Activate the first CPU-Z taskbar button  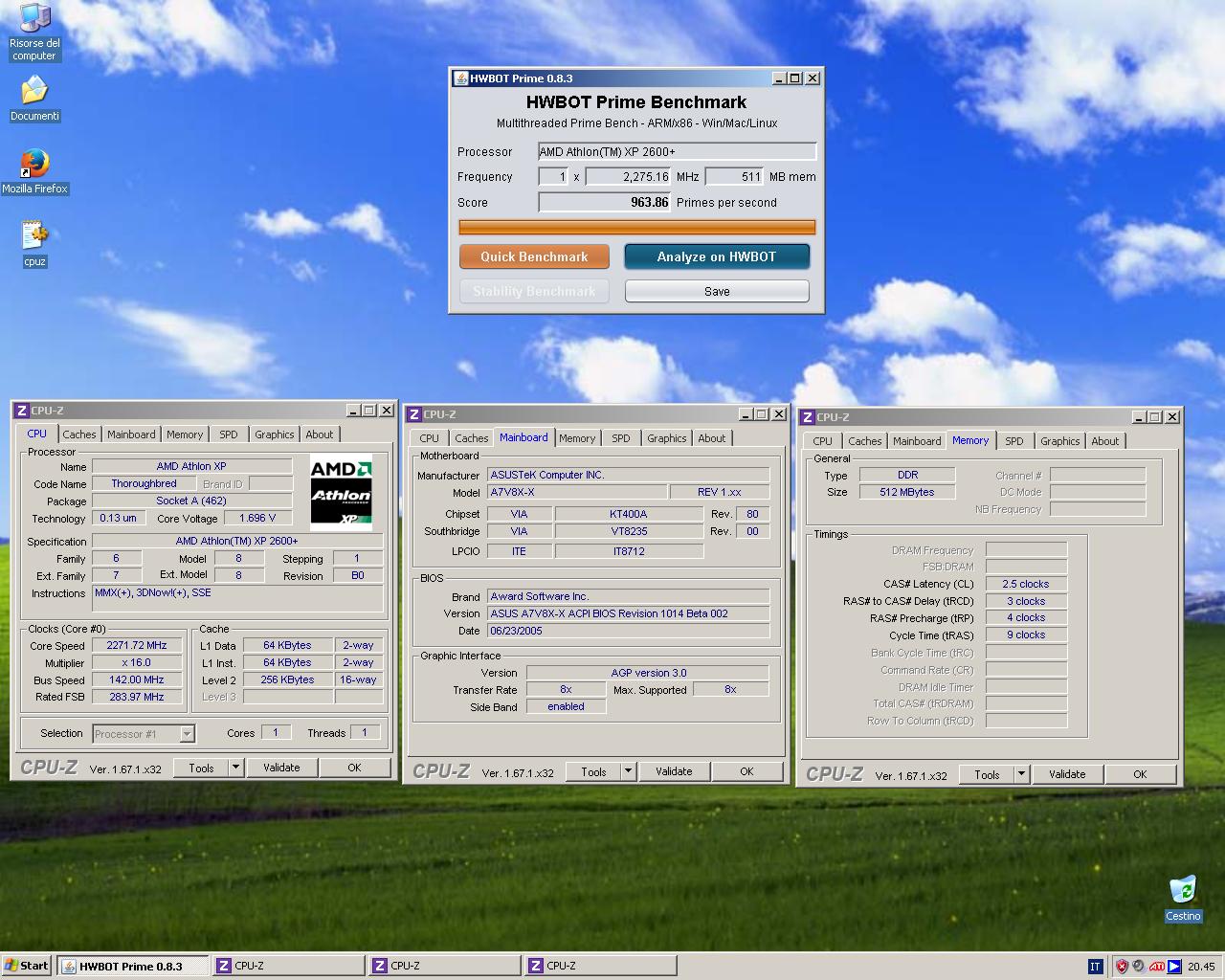coord(289,966)
